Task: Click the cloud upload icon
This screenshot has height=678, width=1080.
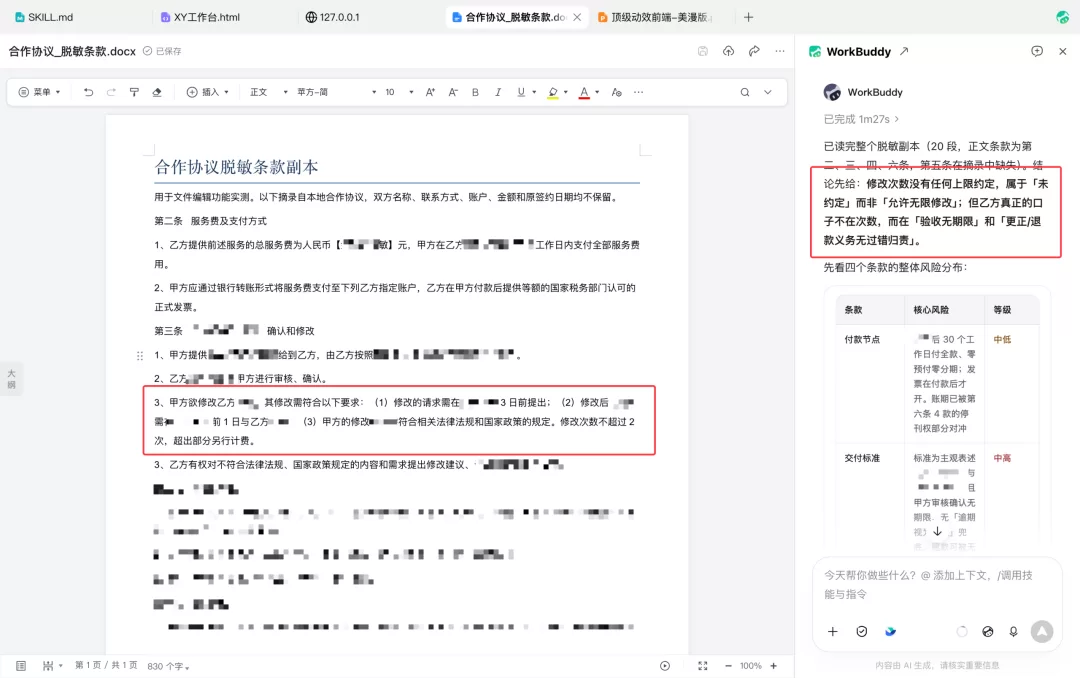Action: 728,51
